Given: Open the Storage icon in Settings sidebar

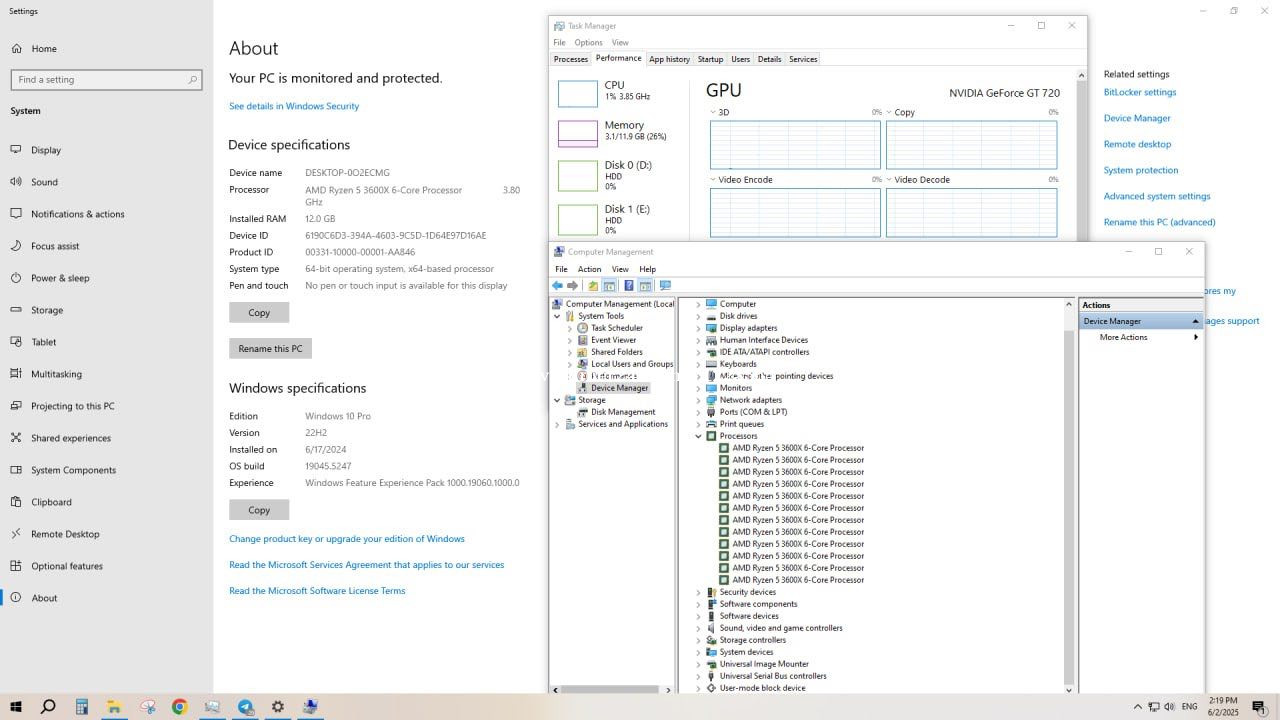Looking at the screenshot, I should [x=16, y=310].
